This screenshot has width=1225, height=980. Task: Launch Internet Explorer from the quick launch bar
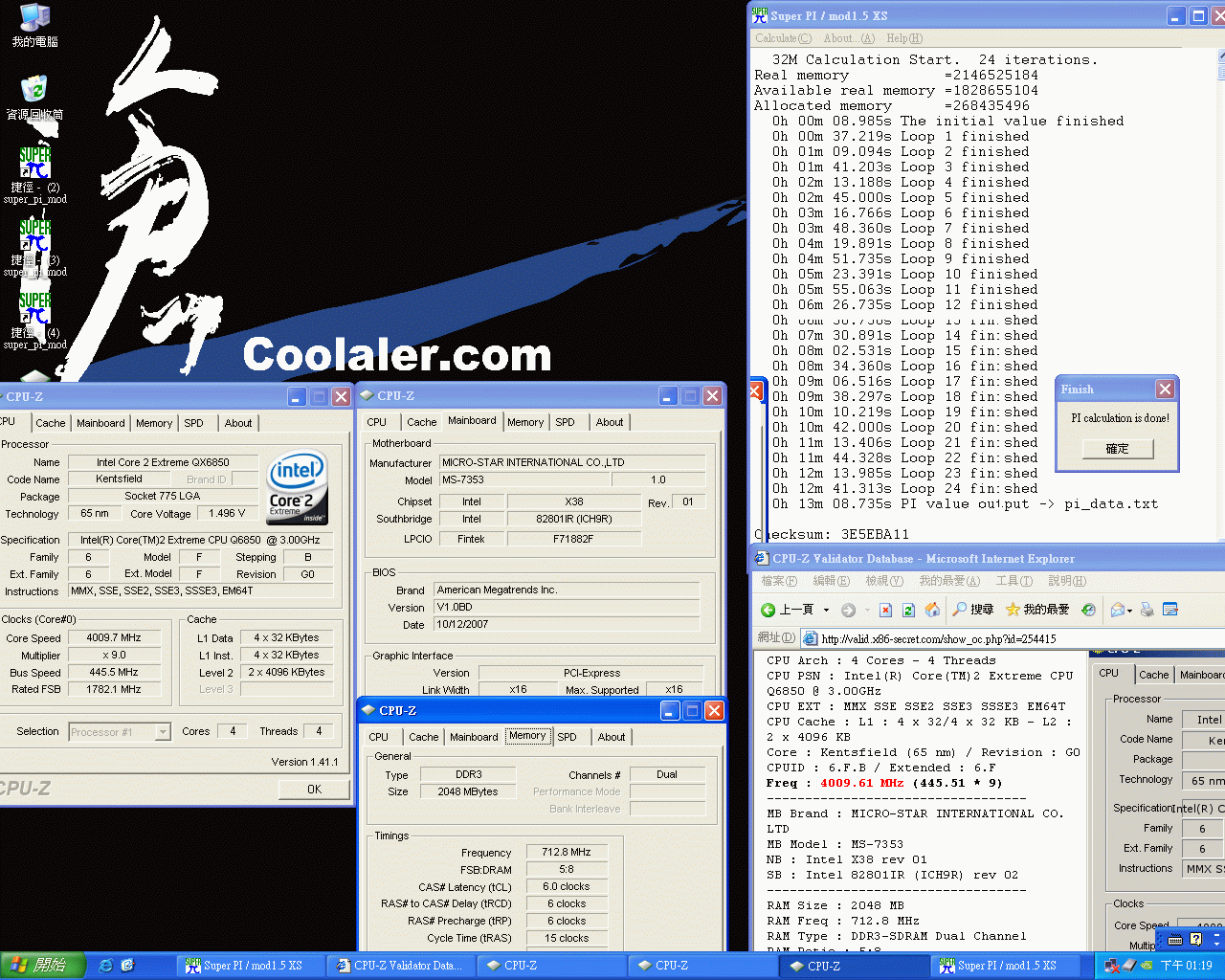pos(105,966)
